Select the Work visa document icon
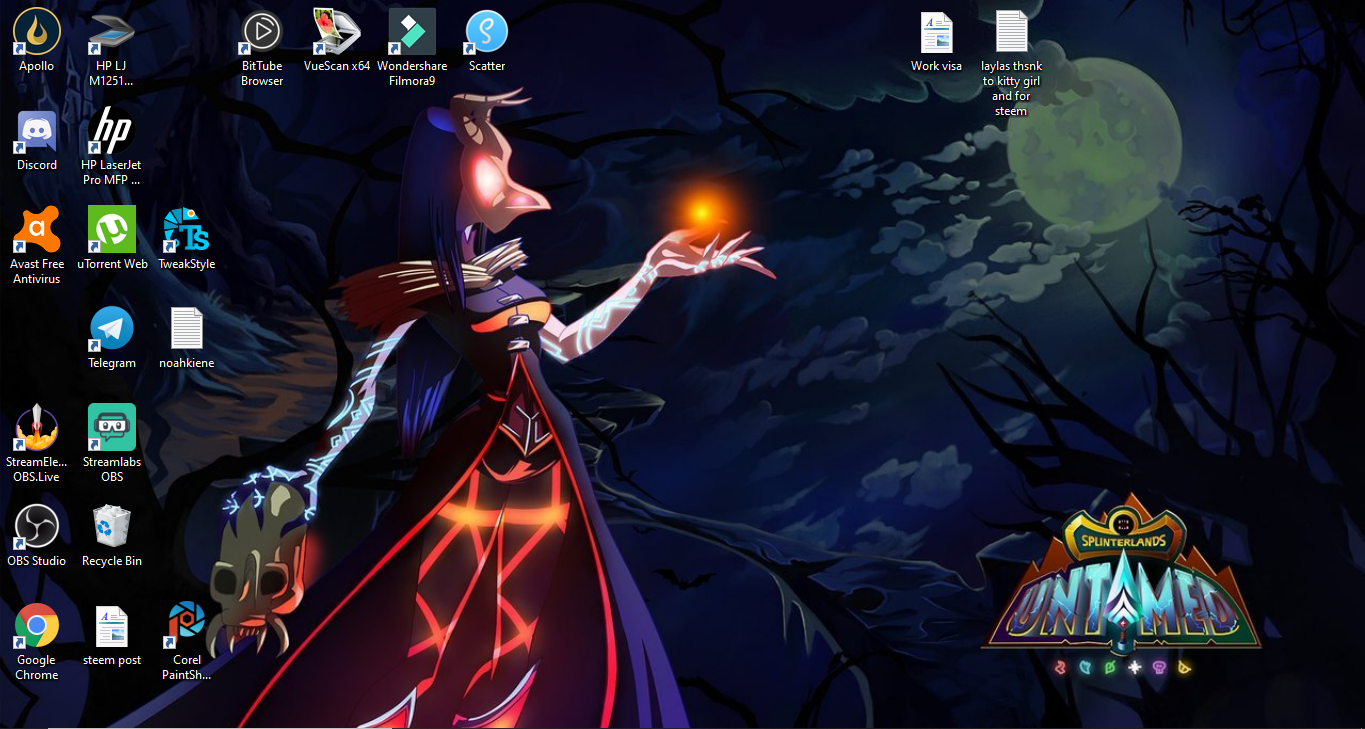The height and width of the screenshot is (729, 1365). click(x=937, y=31)
